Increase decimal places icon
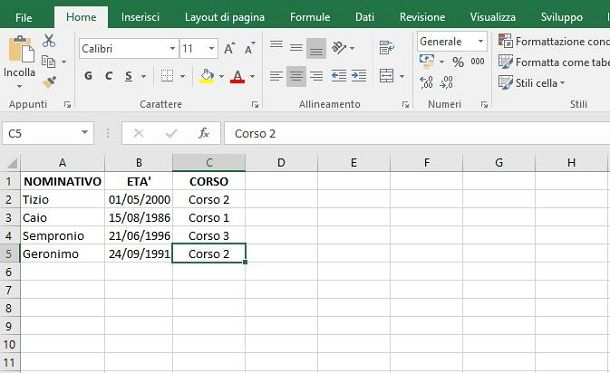610x373 pixels. [426, 82]
